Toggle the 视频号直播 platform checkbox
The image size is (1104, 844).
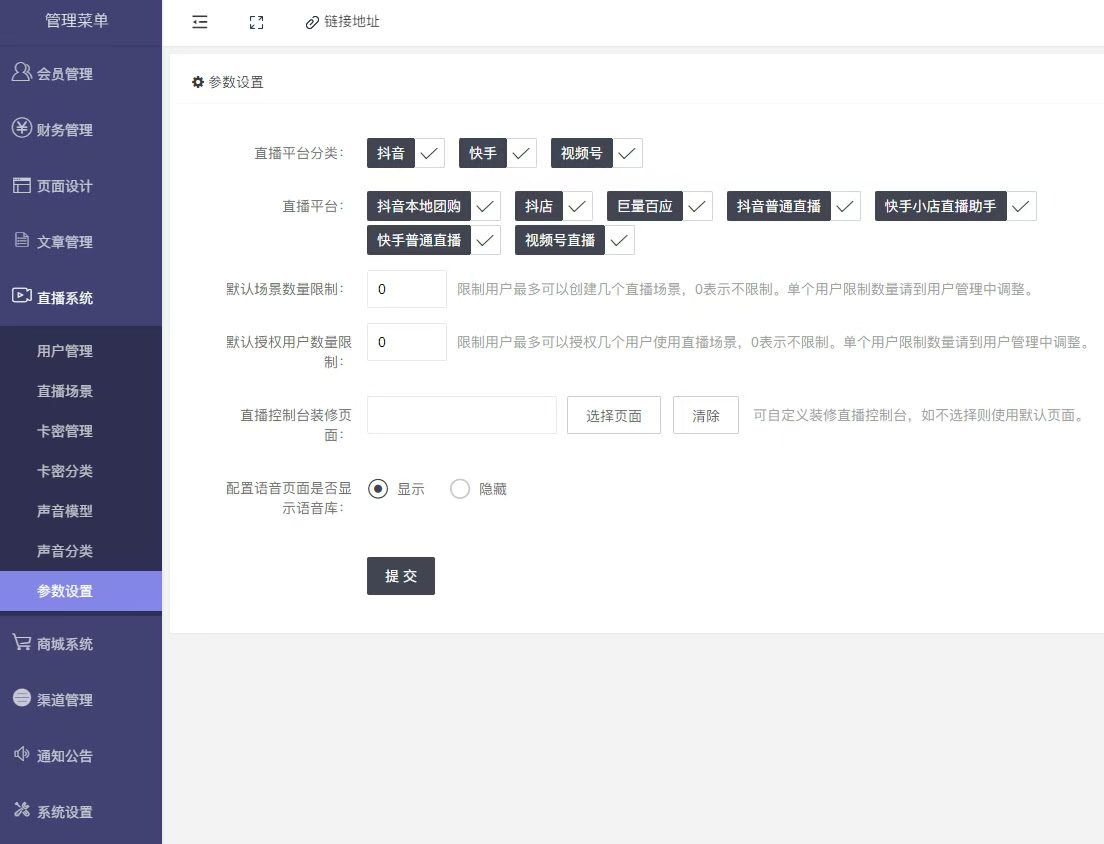coord(619,241)
